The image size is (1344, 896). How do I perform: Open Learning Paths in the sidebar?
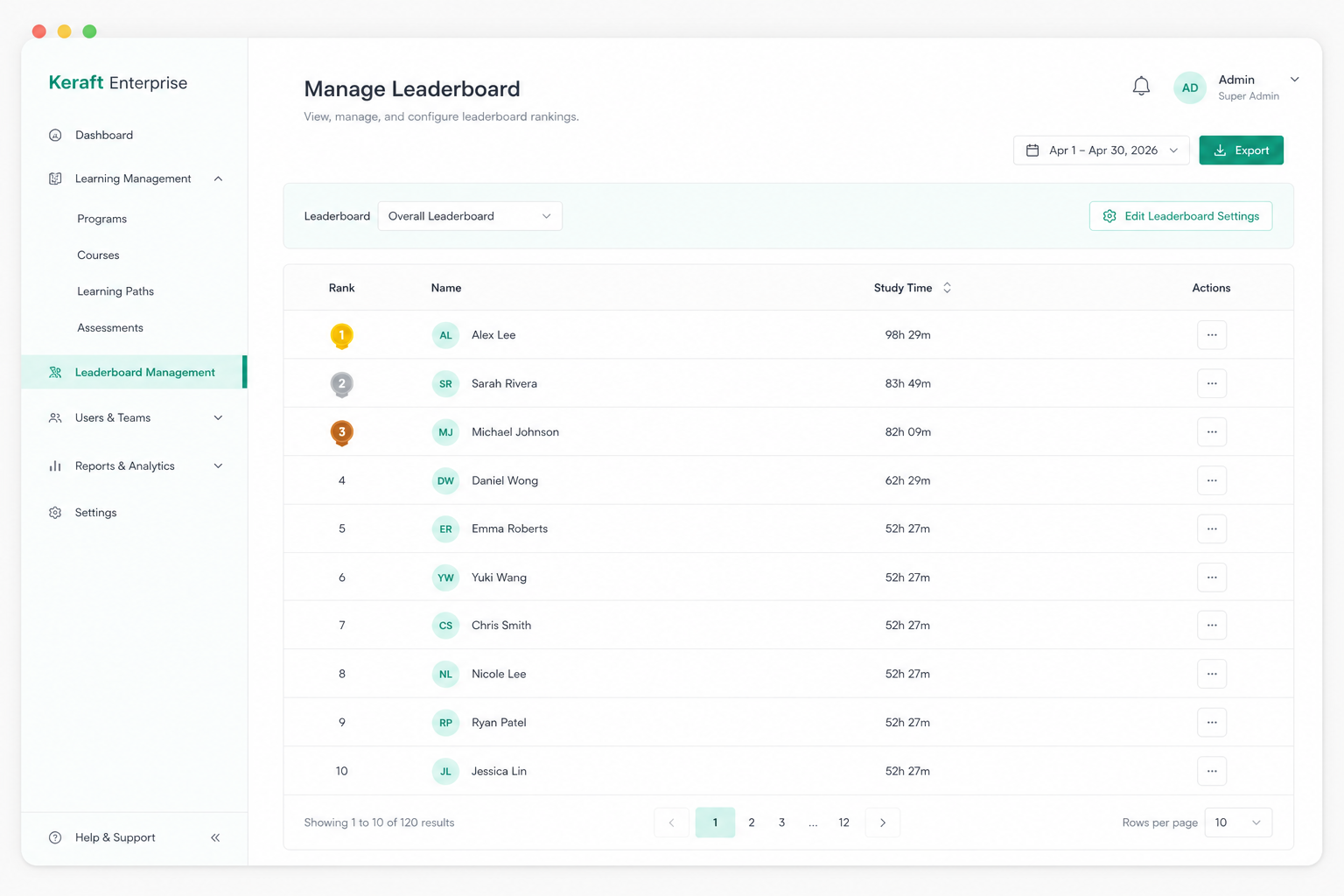tap(115, 291)
